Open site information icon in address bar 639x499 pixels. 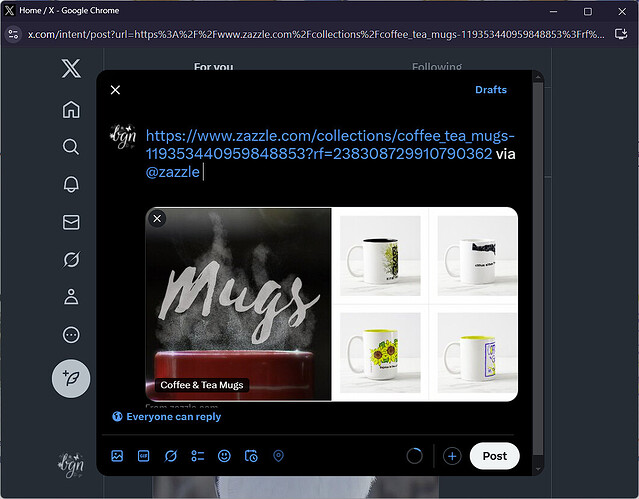13,34
